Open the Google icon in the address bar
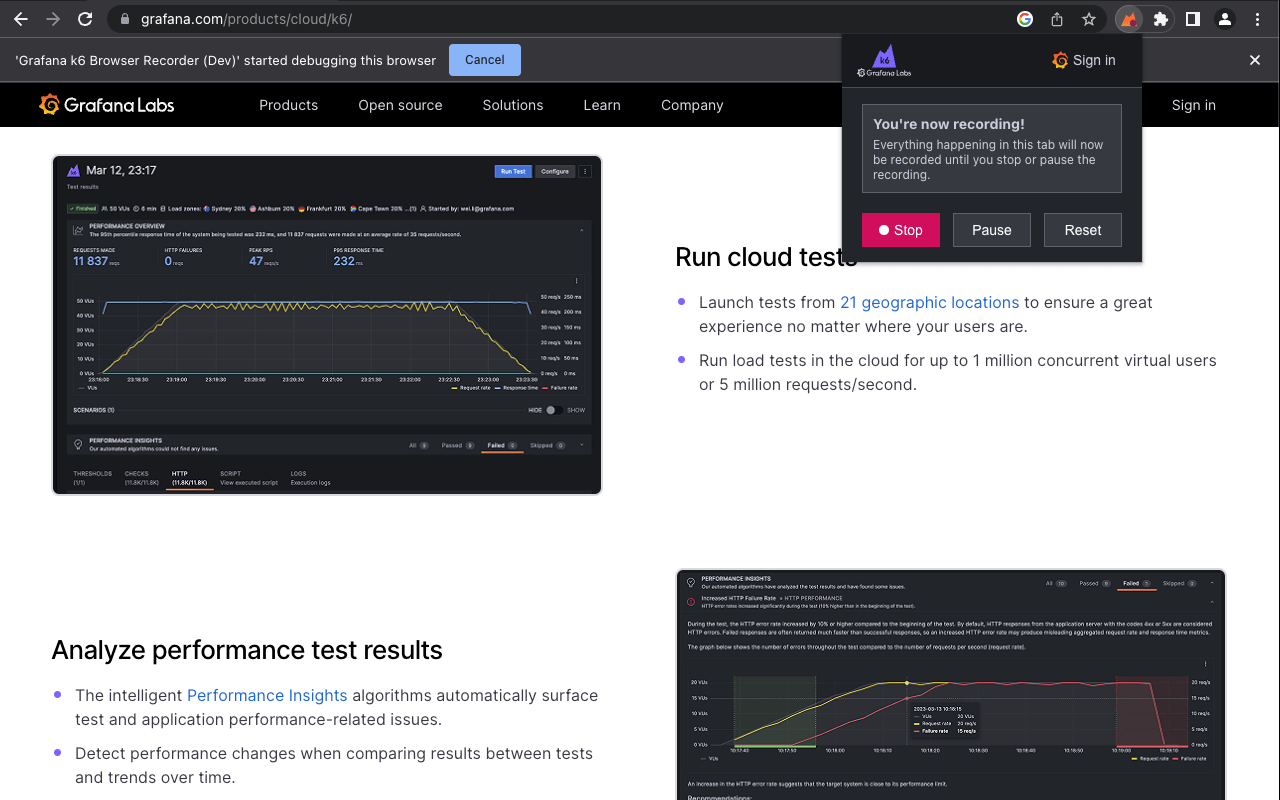The height and width of the screenshot is (800, 1280). (x=1025, y=19)
